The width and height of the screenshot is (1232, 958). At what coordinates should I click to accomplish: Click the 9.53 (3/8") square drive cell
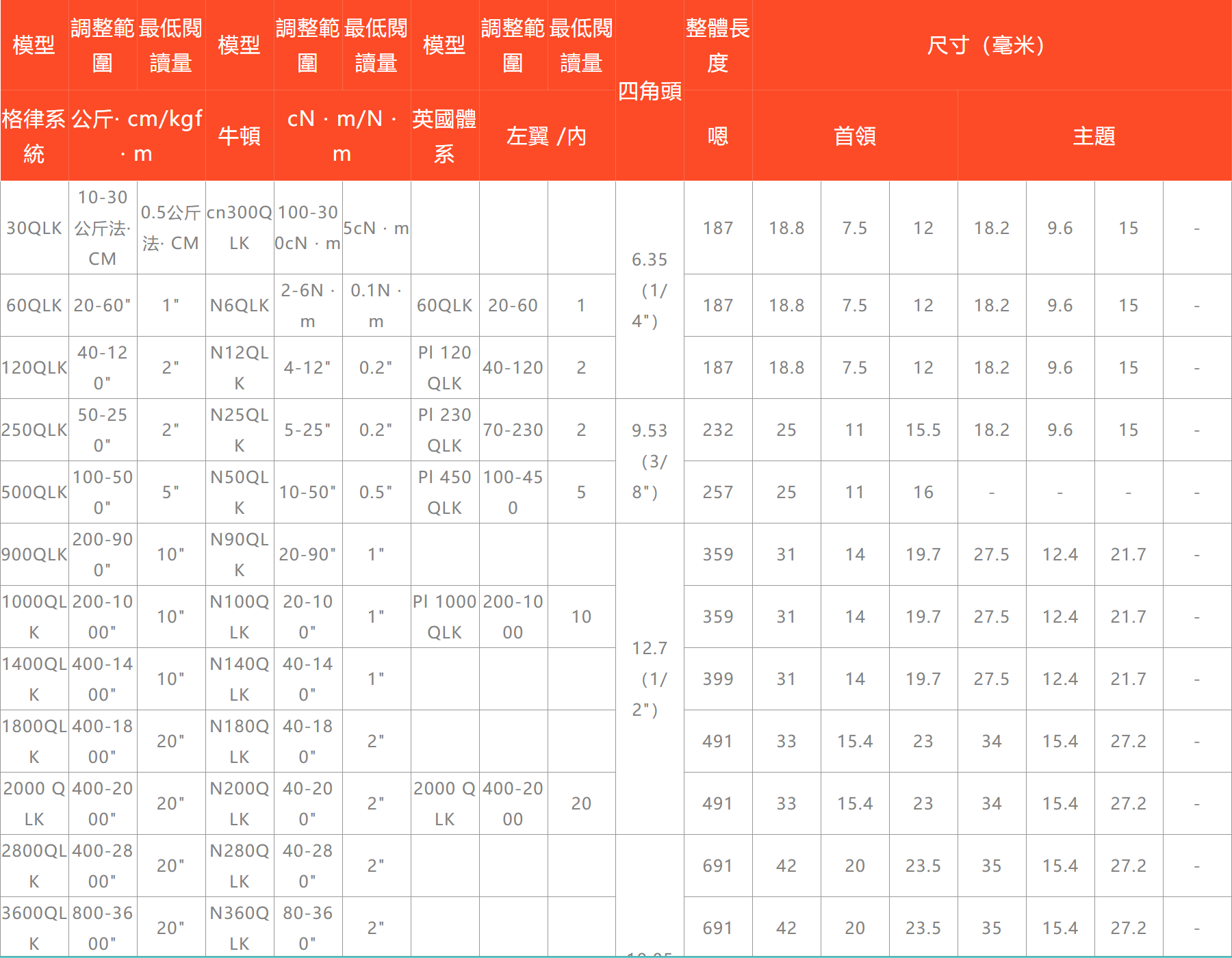pyautogui.click(x=650, y=461)
